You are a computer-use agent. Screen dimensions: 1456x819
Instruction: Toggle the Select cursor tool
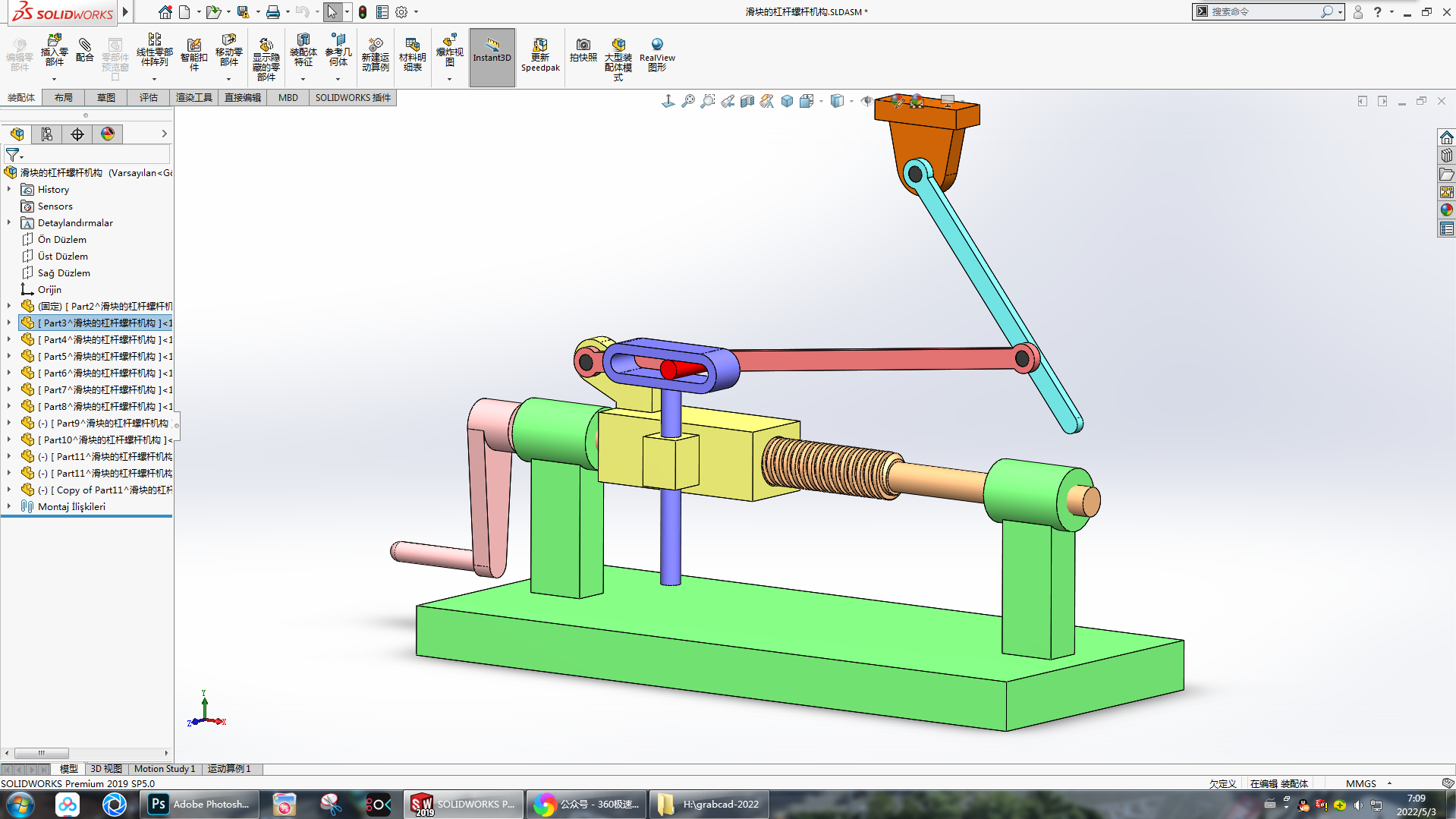pyautogui.click(x=332, y=12)
